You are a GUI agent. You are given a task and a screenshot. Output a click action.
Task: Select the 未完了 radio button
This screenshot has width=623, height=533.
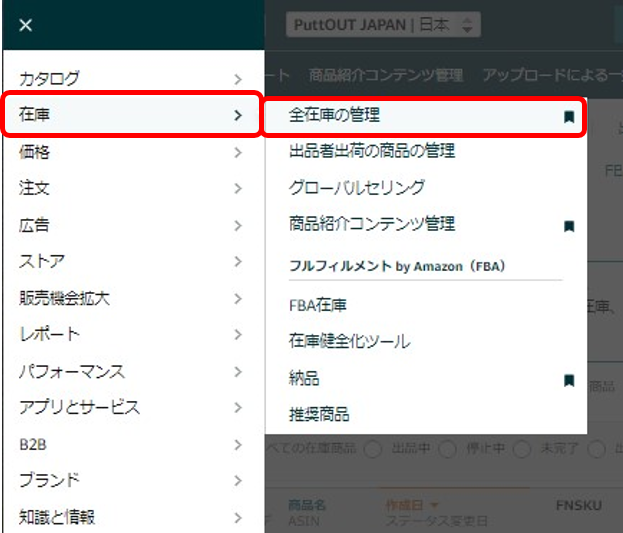[x=522, y=449]
